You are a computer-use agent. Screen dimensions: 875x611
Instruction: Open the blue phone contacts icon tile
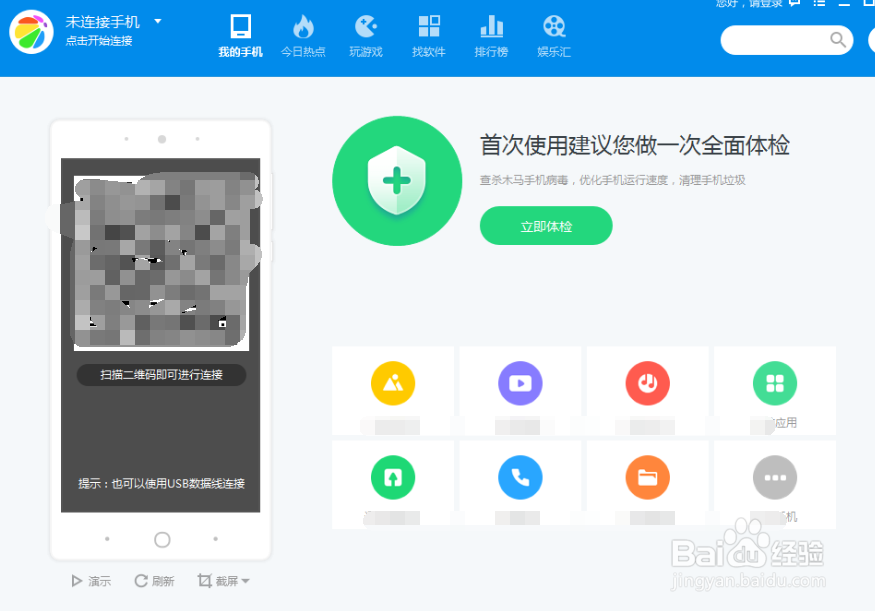(x=520, y=478)
